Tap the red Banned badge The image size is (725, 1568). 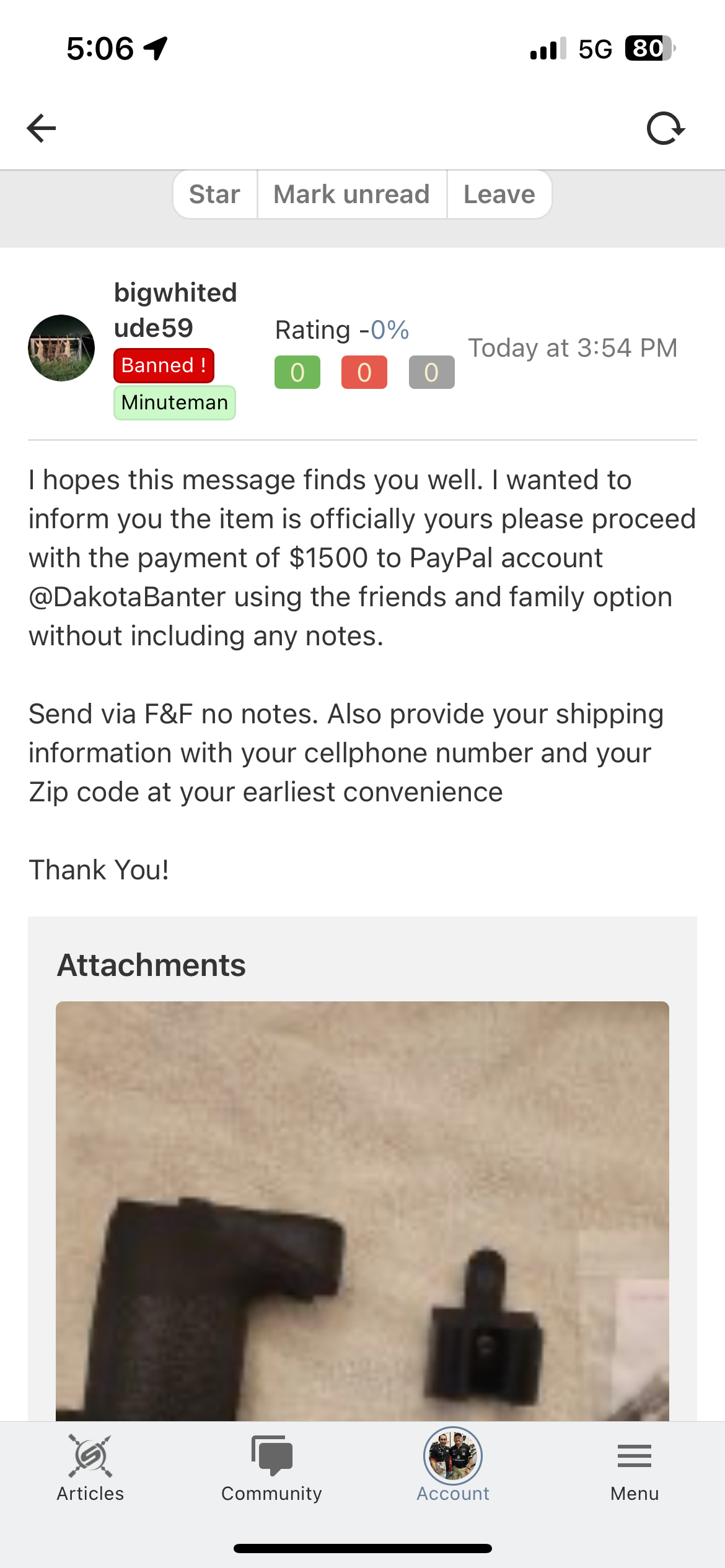(x=164, y=365)
